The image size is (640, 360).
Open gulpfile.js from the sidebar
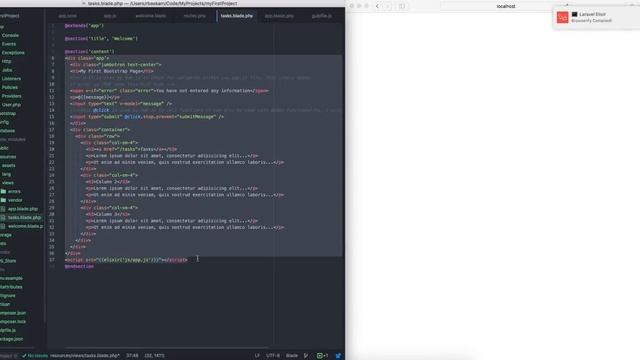[8, 330]
